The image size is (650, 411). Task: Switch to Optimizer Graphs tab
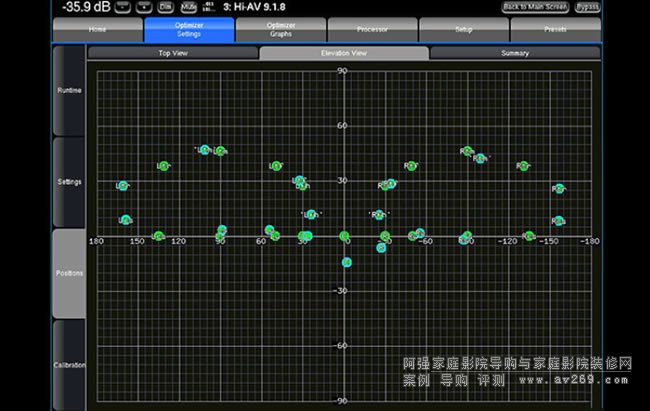[x=282, y=30]
